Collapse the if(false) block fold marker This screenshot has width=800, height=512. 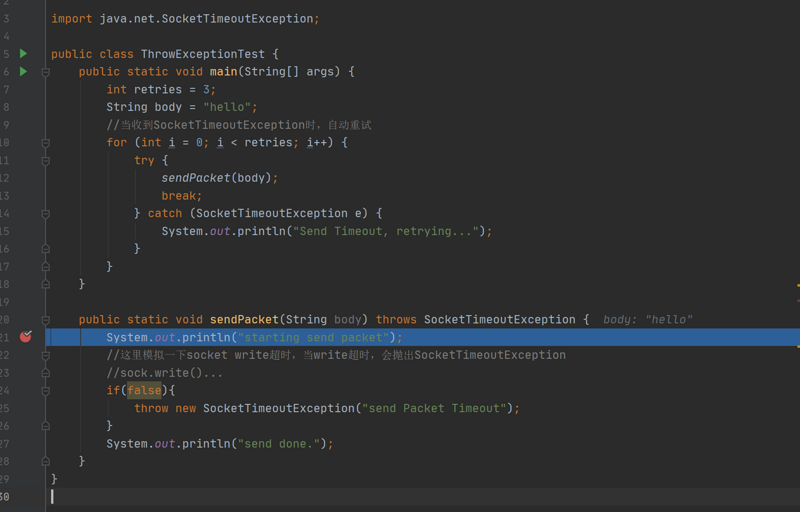[45, 391]
